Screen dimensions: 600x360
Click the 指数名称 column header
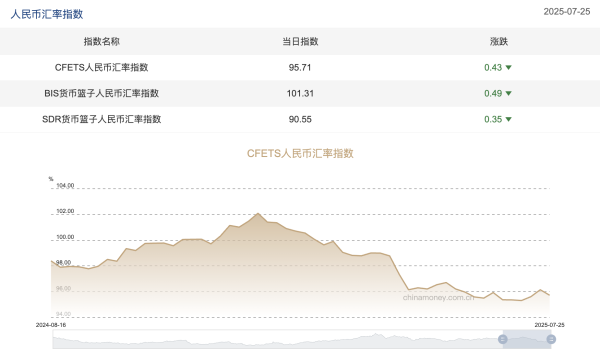[x=101, y=41]
